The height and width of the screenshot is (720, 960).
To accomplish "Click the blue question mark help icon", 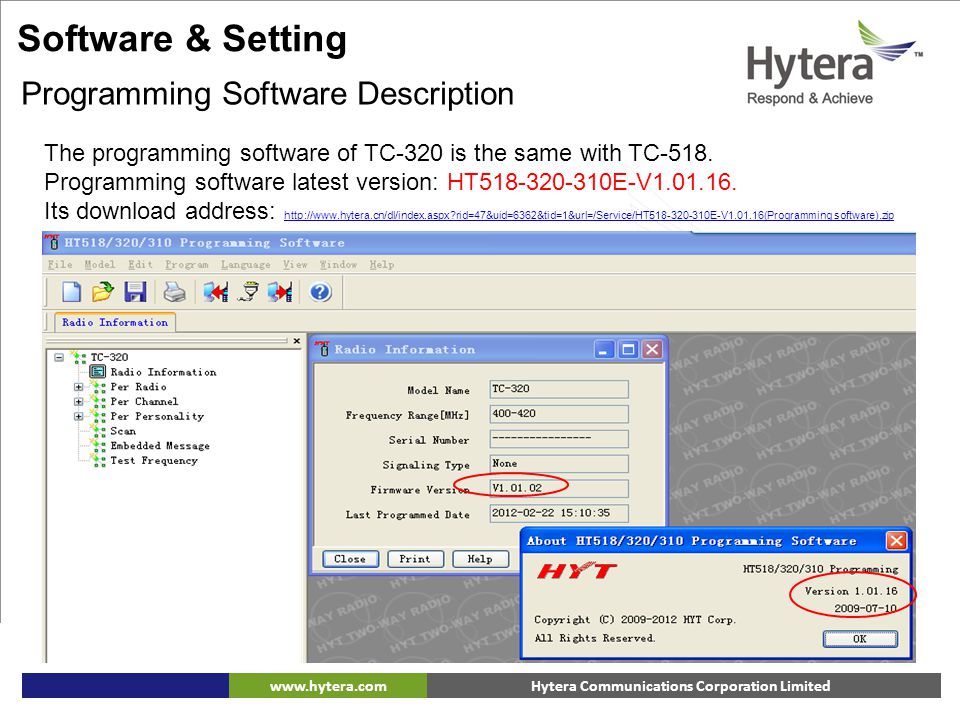I will 320,291.
